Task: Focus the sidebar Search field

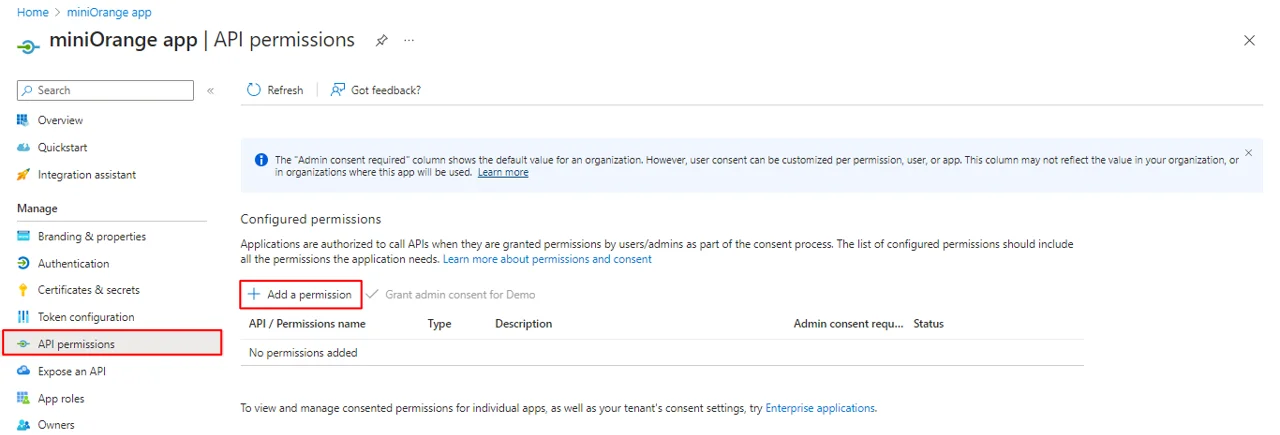Action: pos(105,90)
